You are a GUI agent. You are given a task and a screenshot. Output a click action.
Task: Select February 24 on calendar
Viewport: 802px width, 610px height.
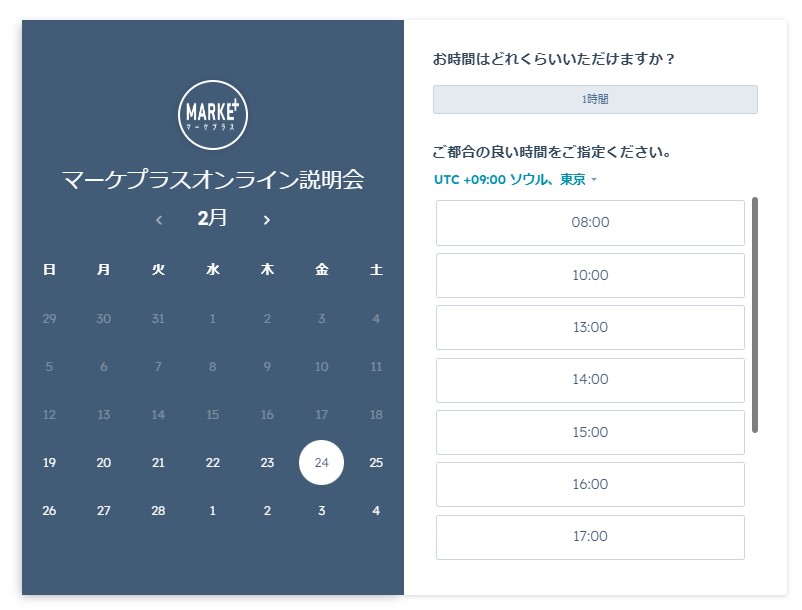click(x=321, y=463)
